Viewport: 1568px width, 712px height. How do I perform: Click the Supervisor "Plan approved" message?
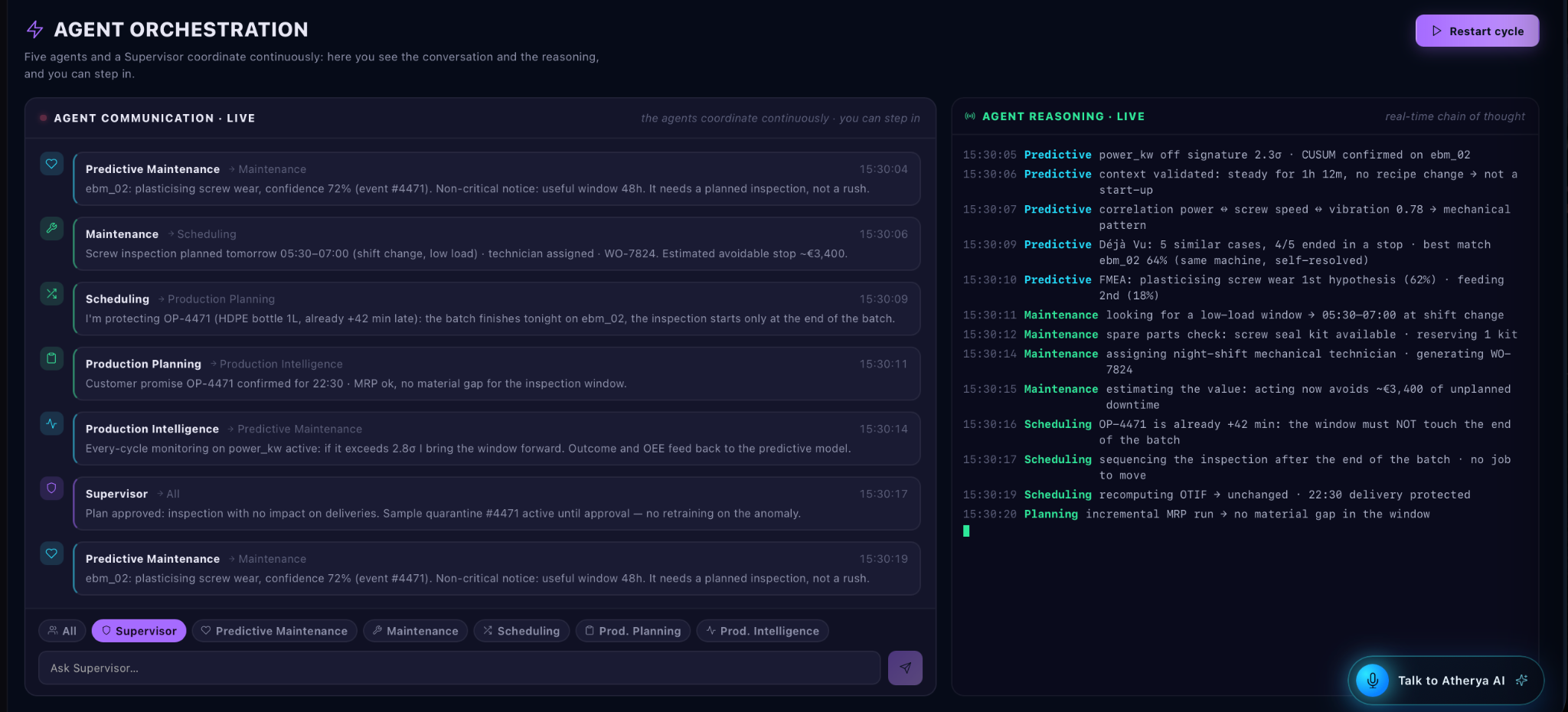tap(496, 504)
